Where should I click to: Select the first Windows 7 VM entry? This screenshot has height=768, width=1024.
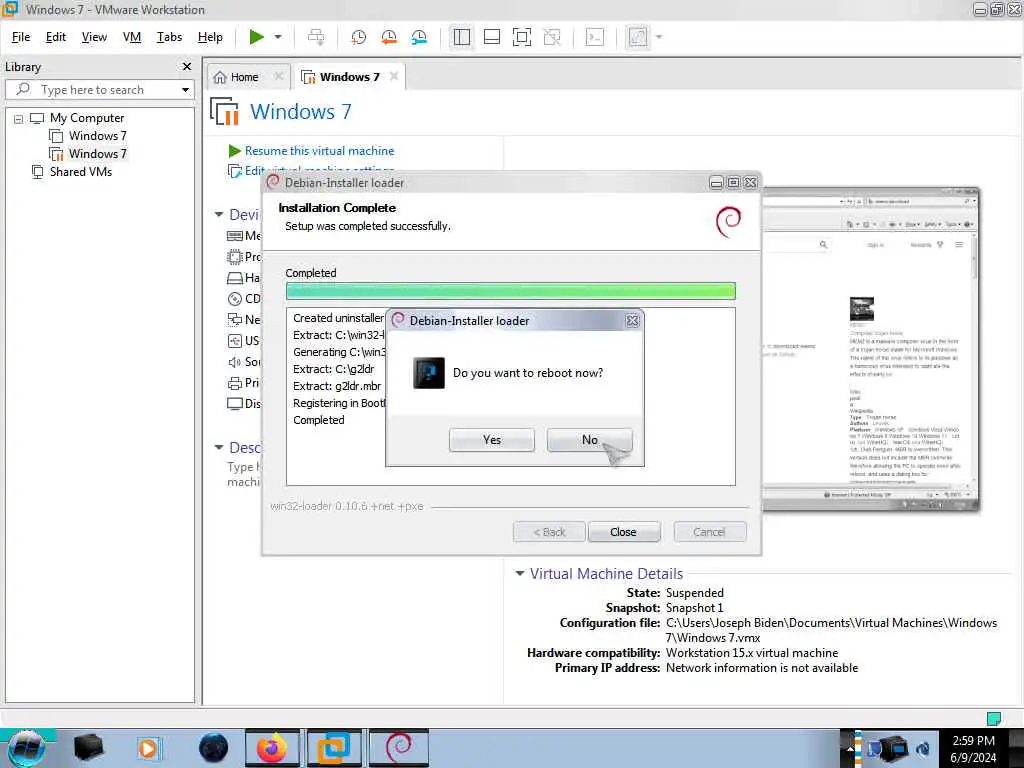tap(97, 136)
